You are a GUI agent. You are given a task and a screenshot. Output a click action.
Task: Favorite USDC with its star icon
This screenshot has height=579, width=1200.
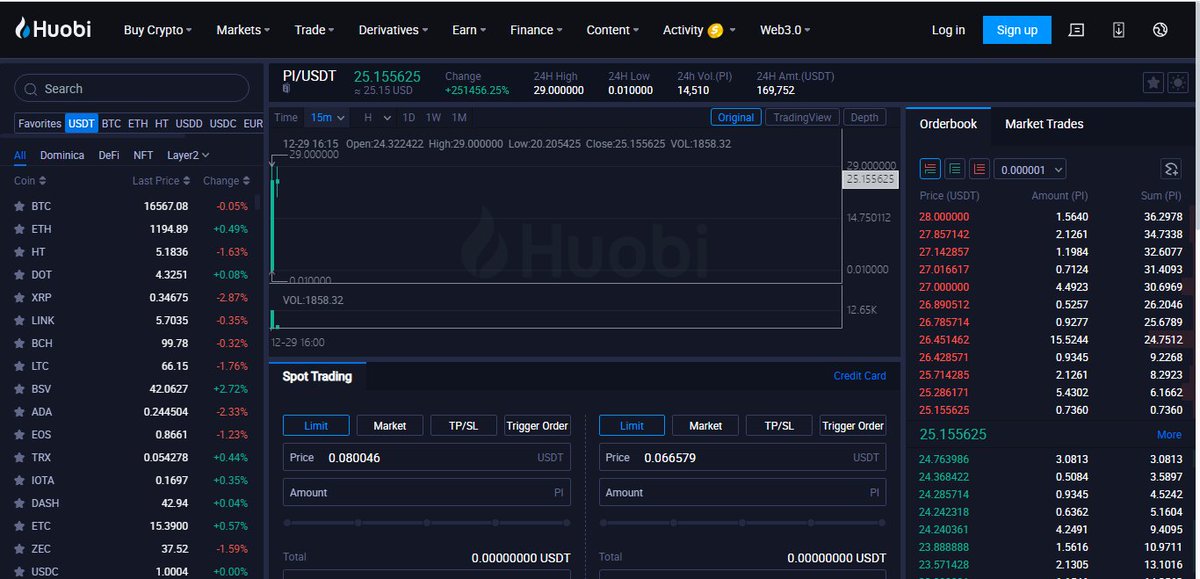(19, 572)
